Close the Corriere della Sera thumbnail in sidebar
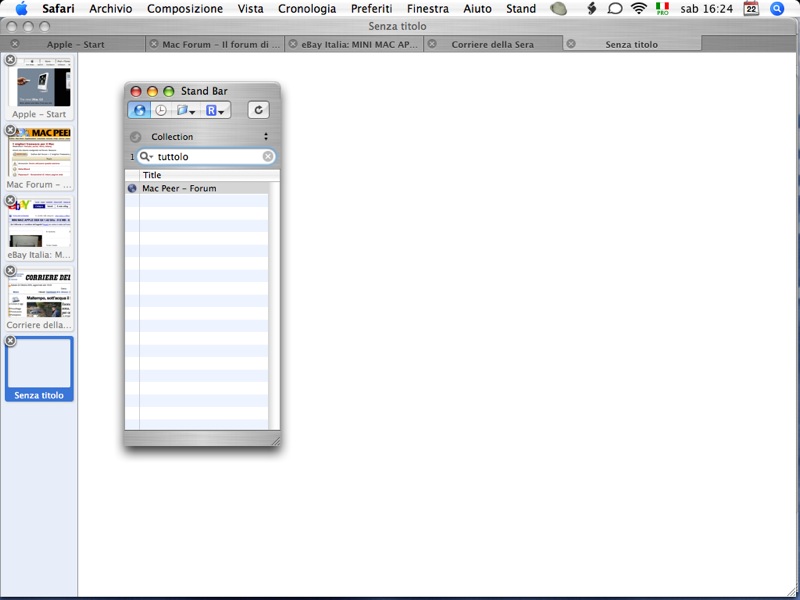The width and height of the screenshot is (800, 600). click(x=10, y=270)
